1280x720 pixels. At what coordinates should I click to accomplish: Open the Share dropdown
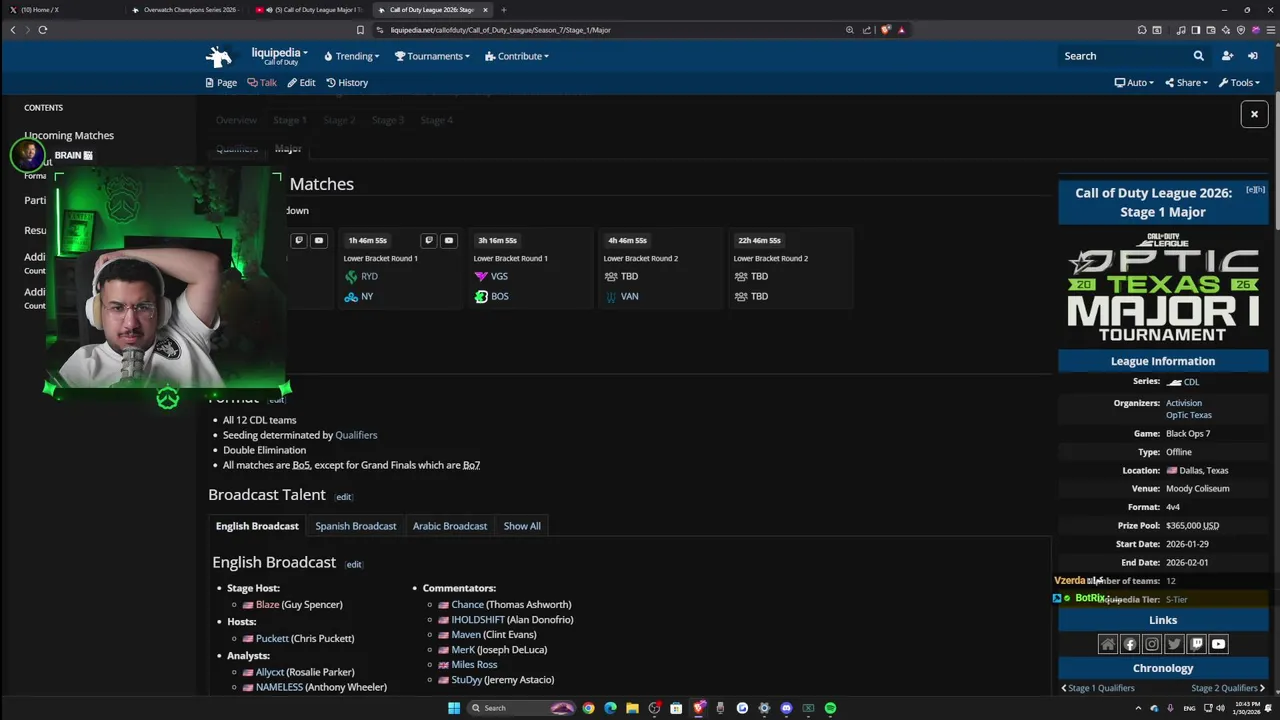point(1186,83)
